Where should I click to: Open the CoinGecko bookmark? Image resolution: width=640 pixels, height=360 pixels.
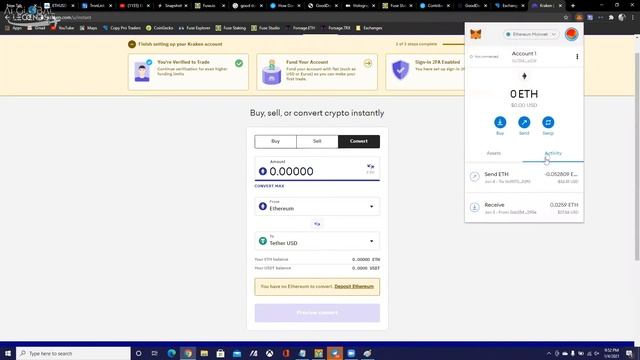(160, 28)
